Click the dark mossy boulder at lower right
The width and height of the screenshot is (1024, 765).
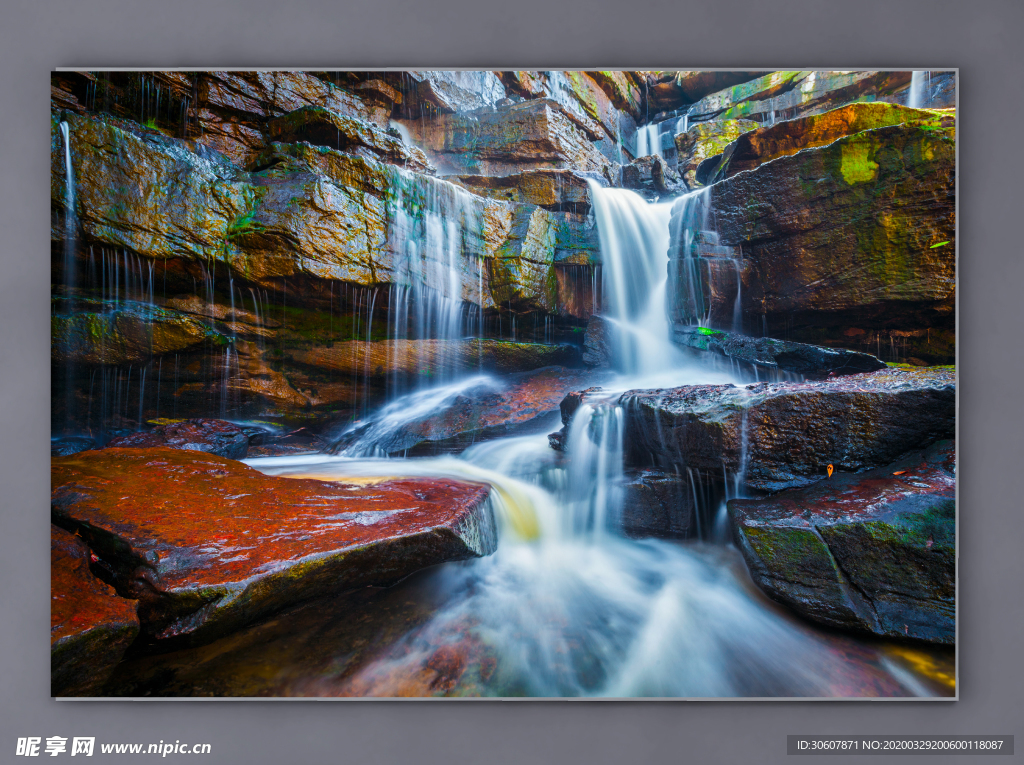(850, 560)
